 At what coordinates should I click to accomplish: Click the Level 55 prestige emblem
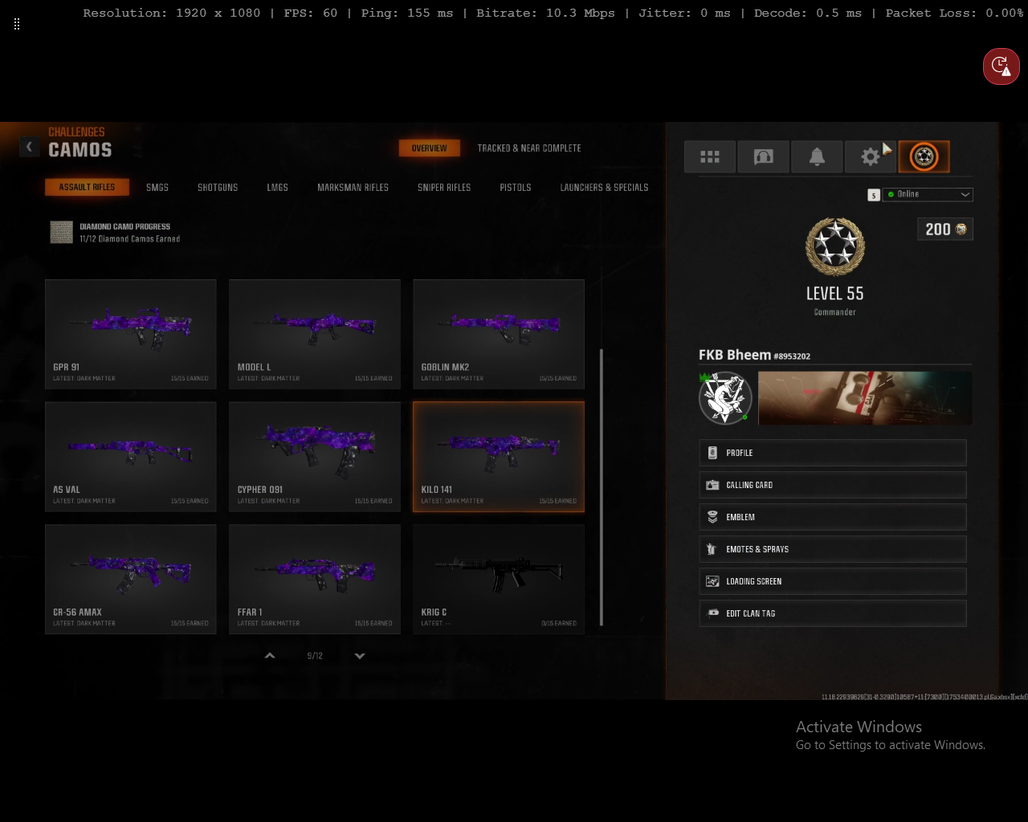click(835, 246)
